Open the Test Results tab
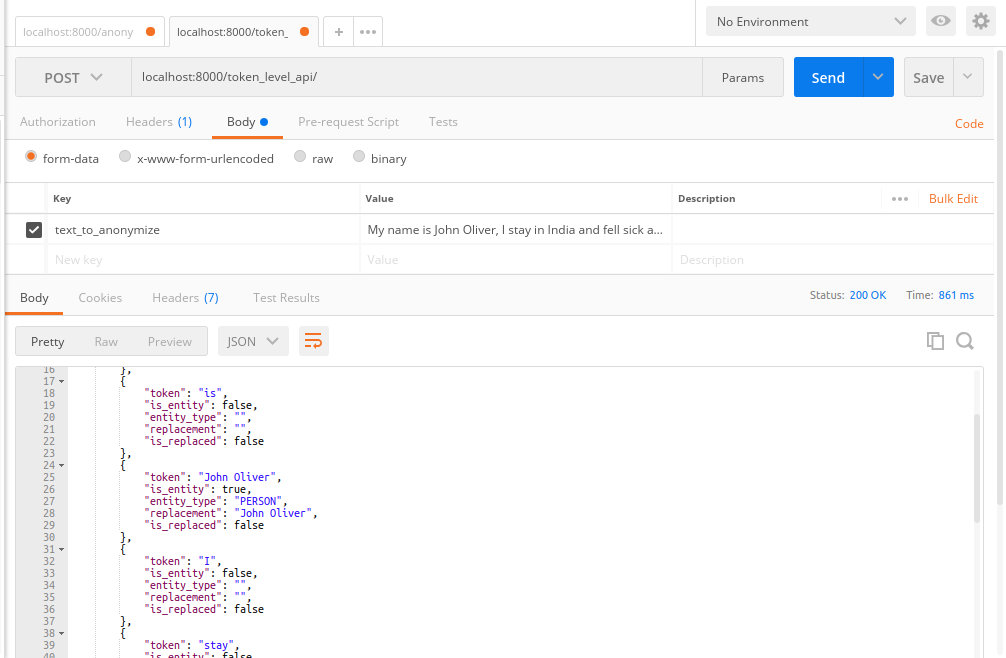This screenshot has height=658, width=1006. click(x=286, y=298)
